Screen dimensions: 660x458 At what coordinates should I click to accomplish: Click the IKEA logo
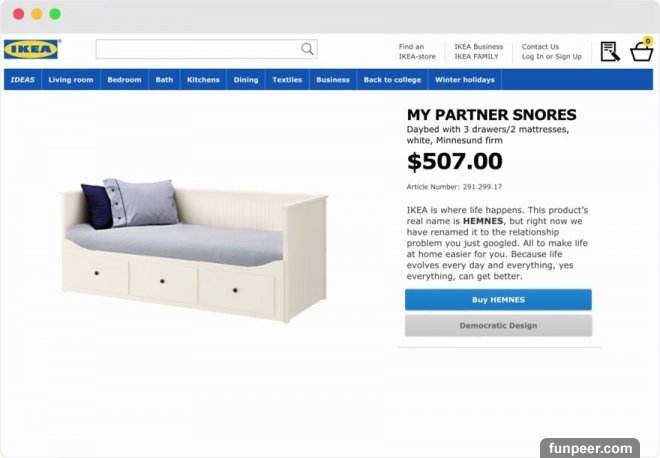click(x=32, y=49)
